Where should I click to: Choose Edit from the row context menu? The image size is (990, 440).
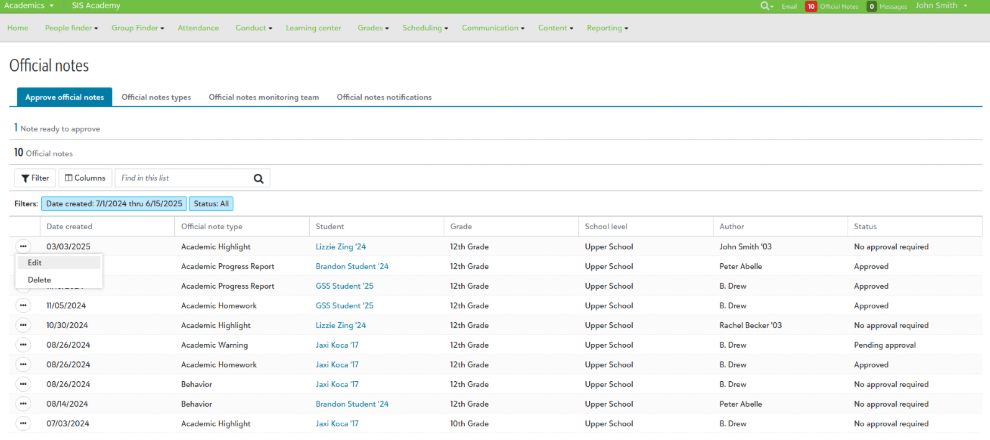[58, 263]
